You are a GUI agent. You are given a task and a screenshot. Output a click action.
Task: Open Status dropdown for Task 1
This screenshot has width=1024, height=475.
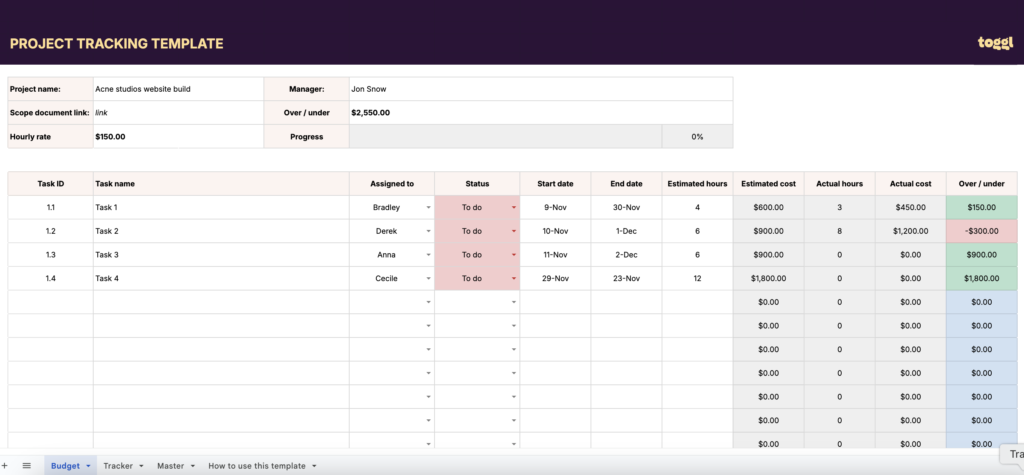pyautogui.click(x=514, y=207)
